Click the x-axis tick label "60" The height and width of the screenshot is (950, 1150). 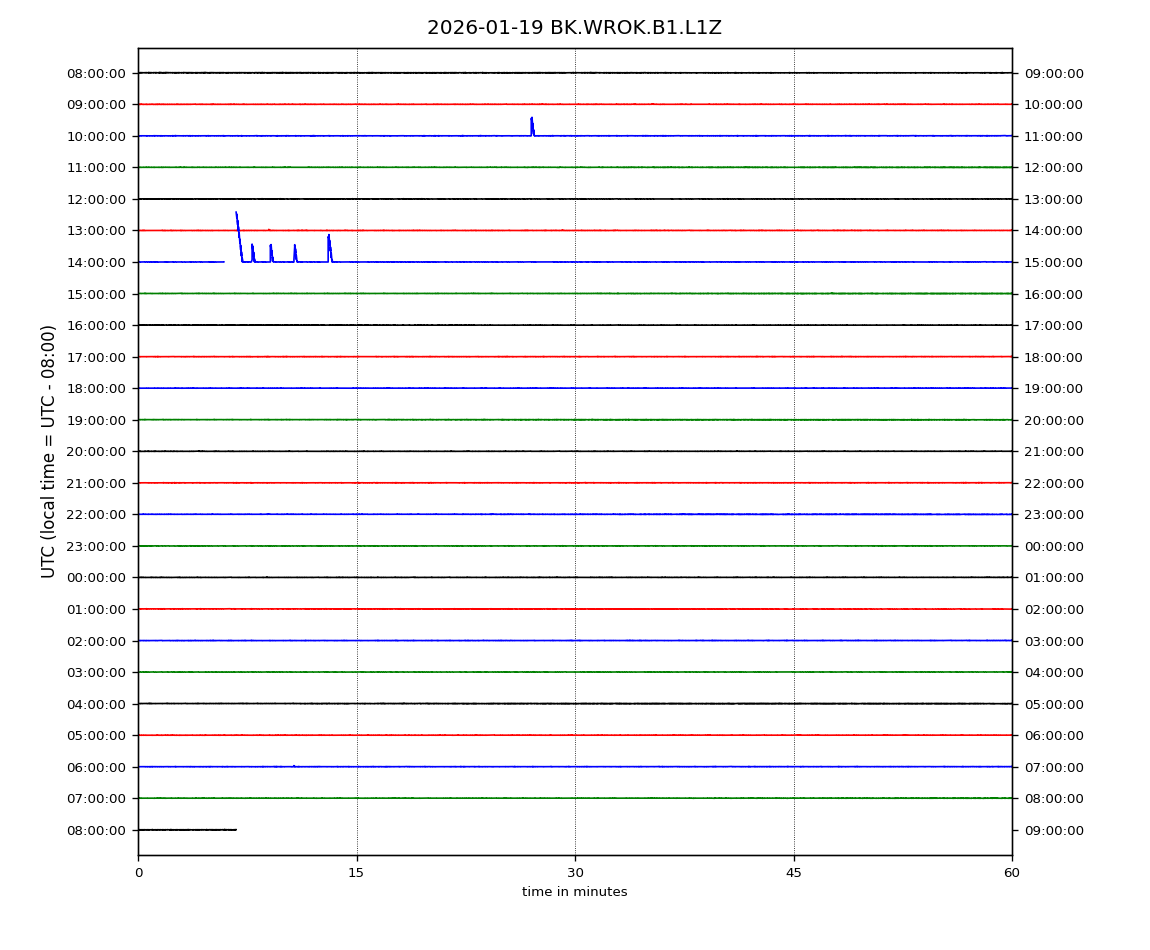[x=1012, y=873]
